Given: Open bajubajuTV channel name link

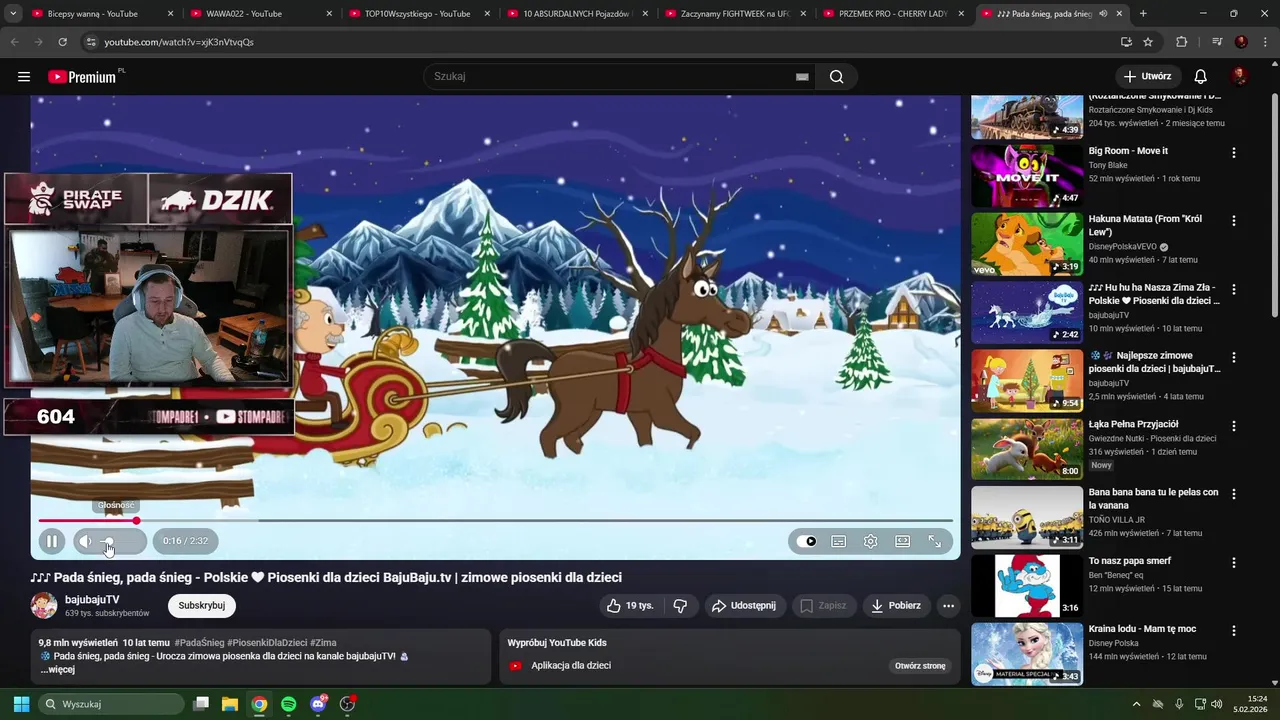Looking at the screenshot, I should (x=92, y=599).
